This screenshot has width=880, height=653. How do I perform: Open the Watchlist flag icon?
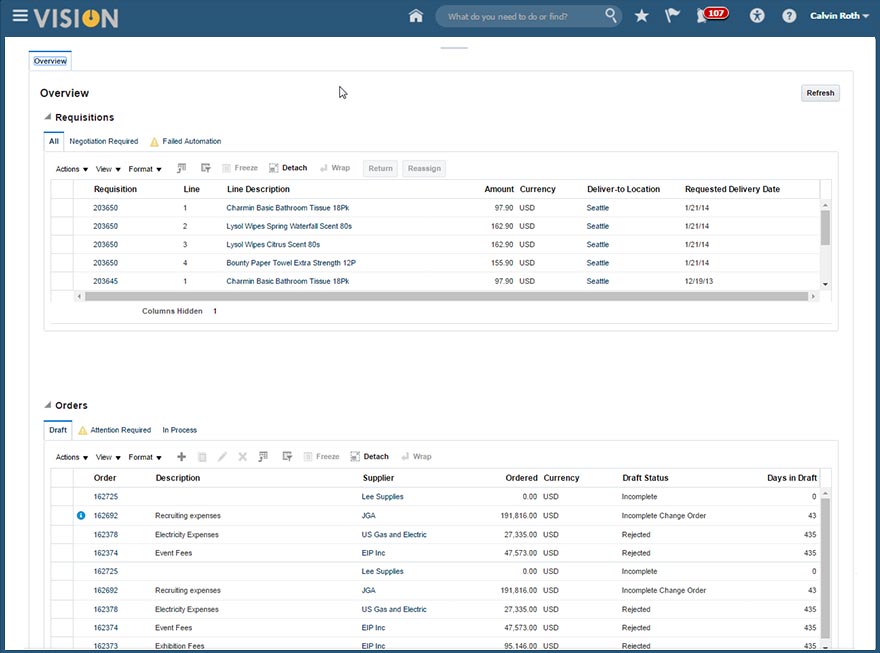point(672,16)
